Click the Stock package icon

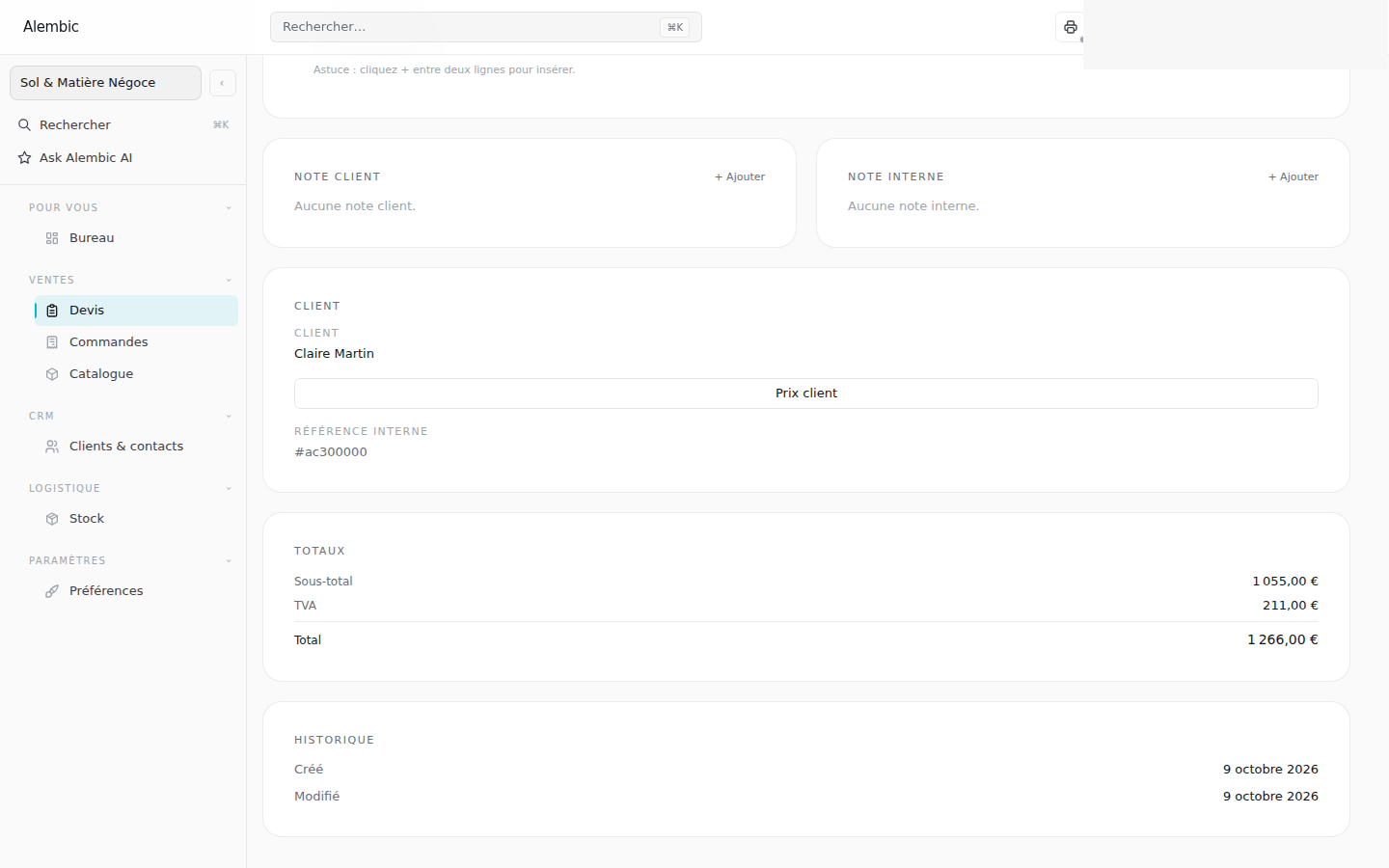pos(52,519)
